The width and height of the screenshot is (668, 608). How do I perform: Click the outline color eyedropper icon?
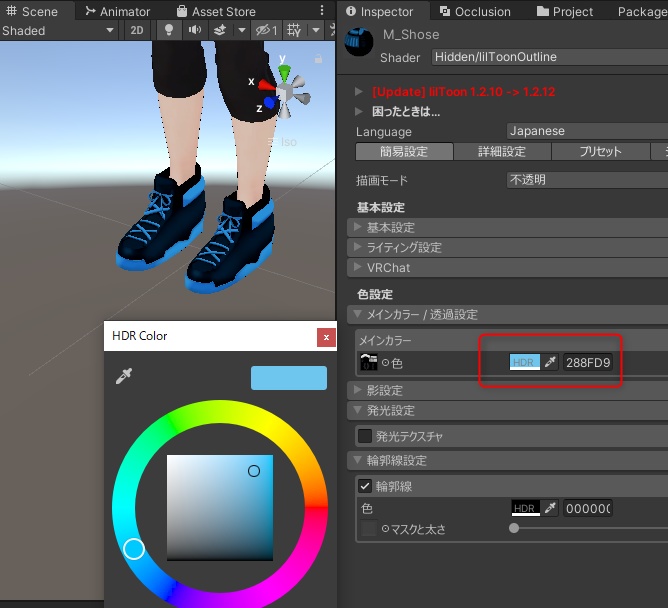550,508
